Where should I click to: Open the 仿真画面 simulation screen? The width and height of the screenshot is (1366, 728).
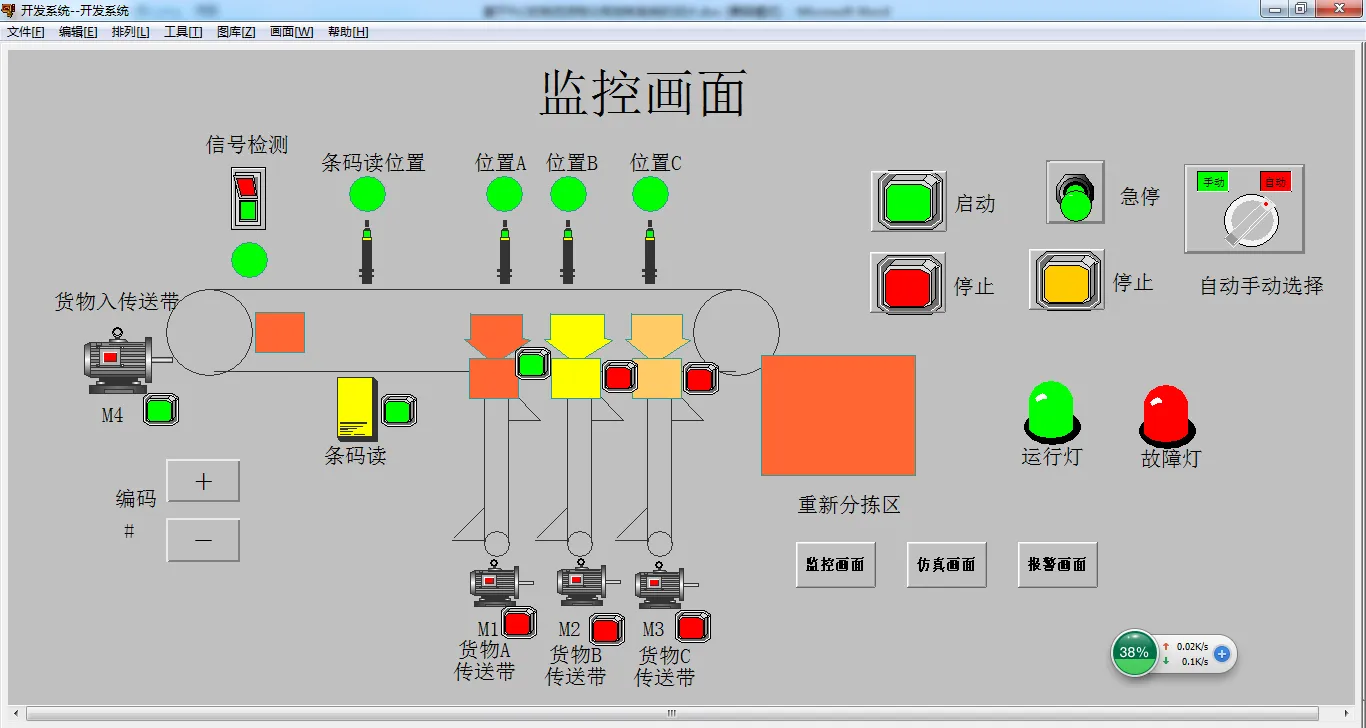coord(946,565)
